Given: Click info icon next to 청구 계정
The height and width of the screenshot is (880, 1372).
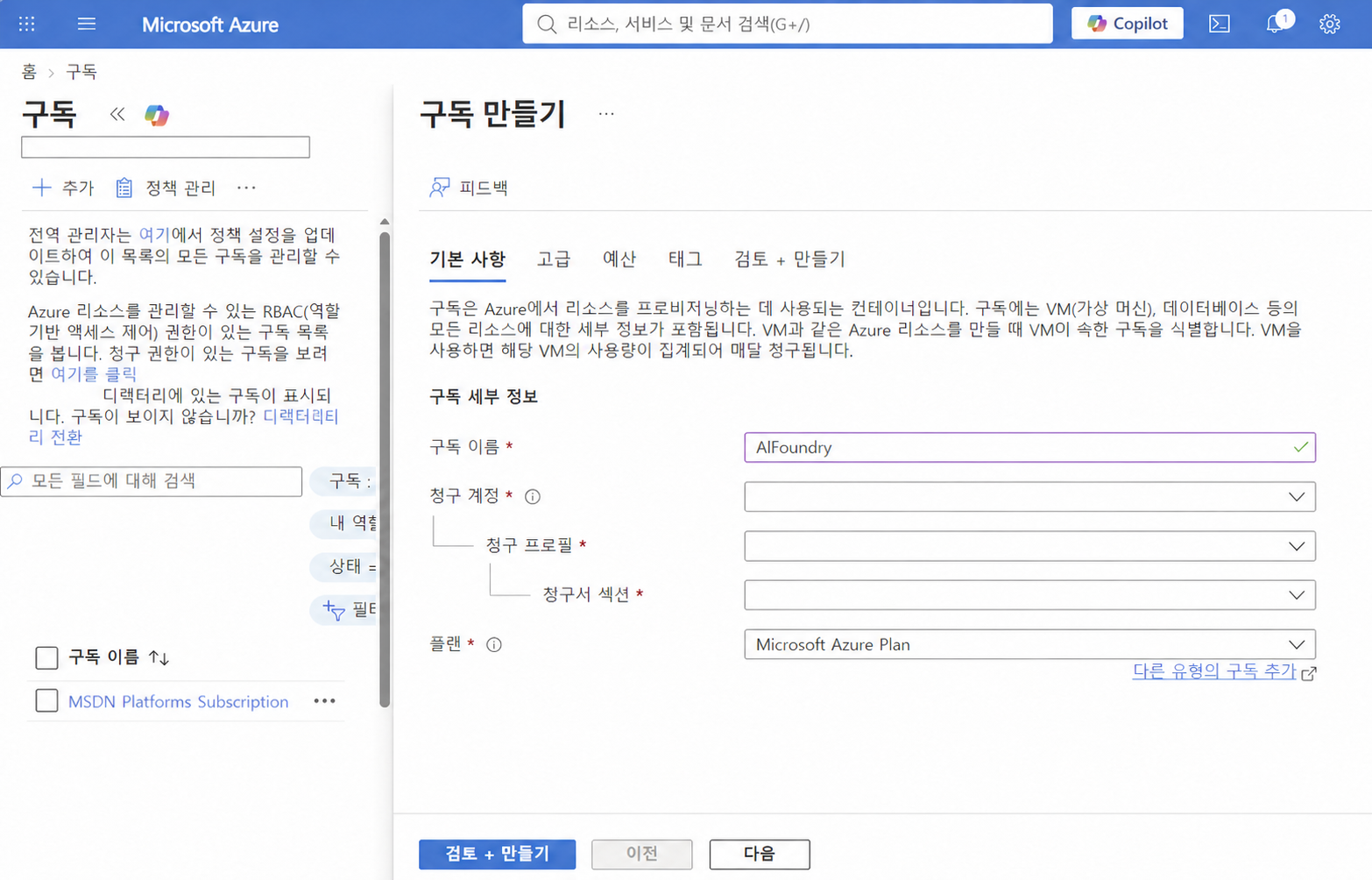Looking at the screenshot, I should (x=532, y=497).
